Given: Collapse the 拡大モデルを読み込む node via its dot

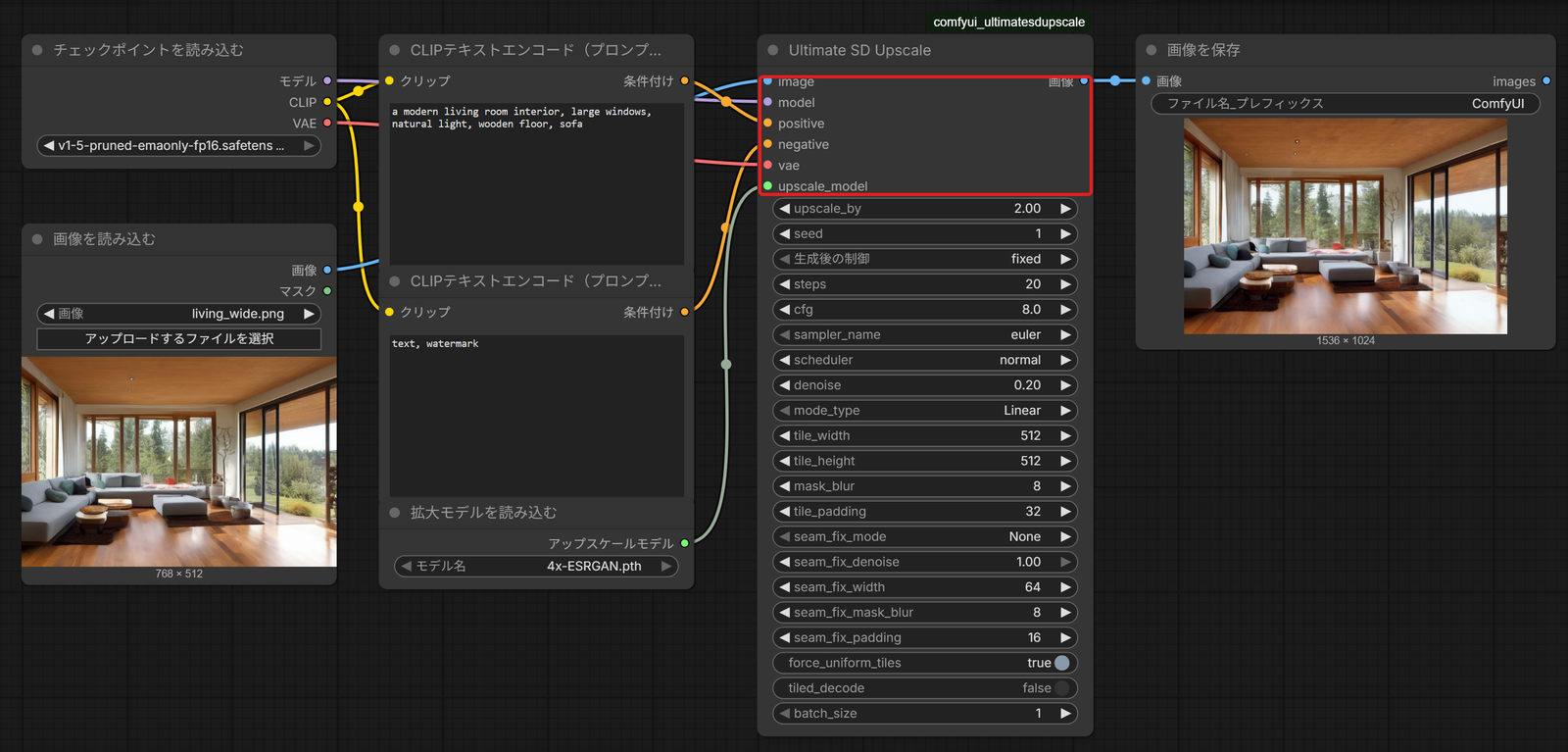Looking at the screenshot, I should (x=395, y=513).
